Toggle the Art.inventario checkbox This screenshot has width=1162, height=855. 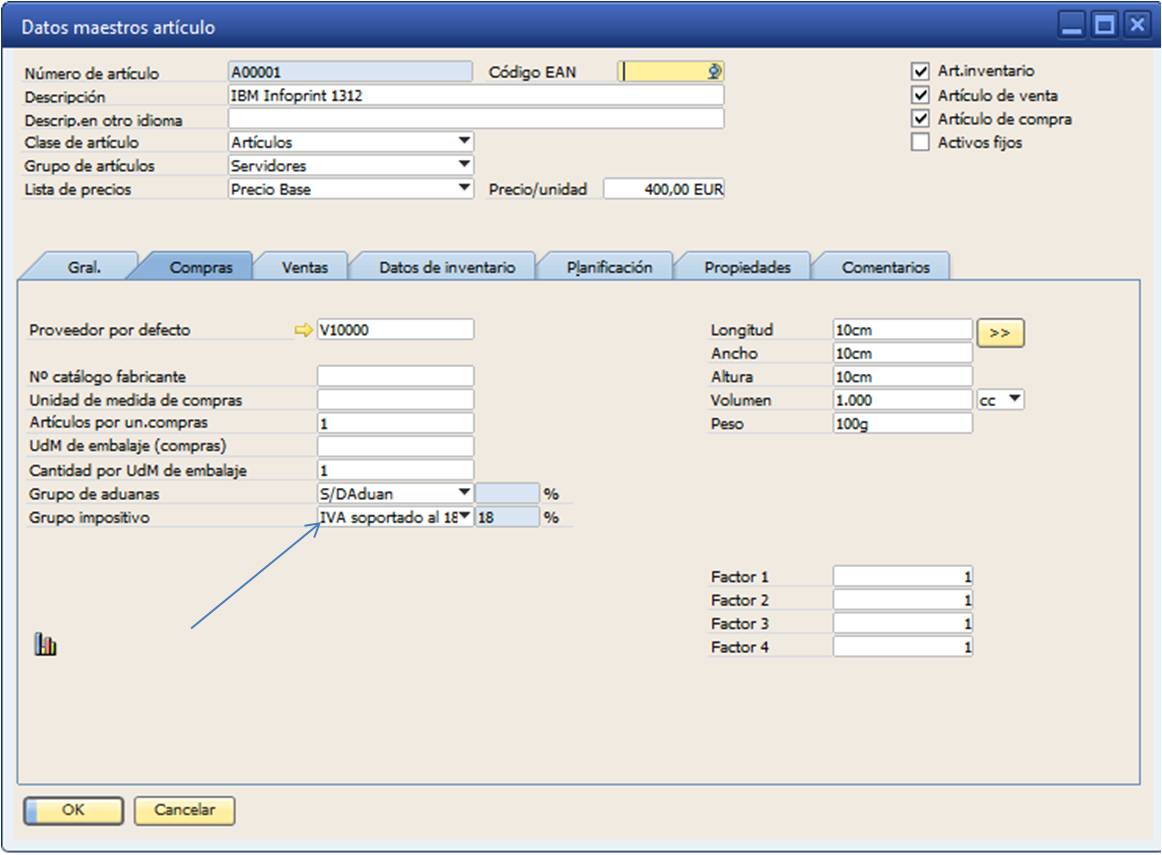(x=919, y=70)
